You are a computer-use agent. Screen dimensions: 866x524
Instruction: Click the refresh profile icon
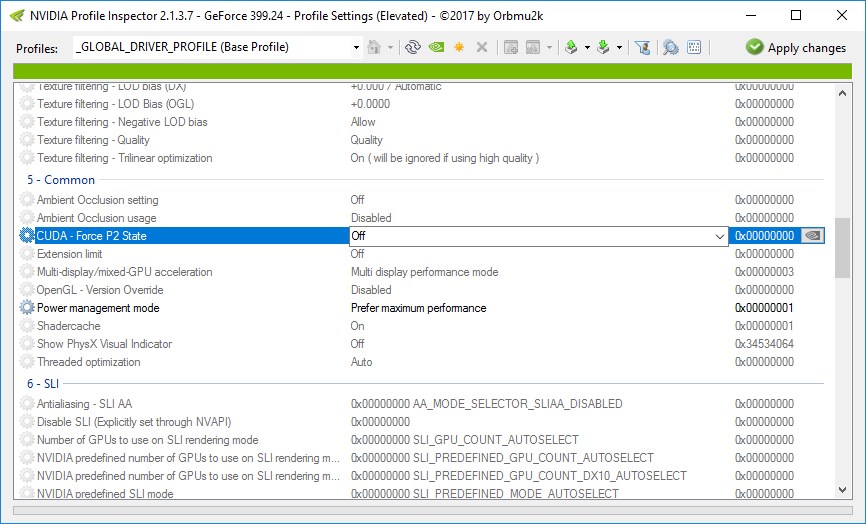pos(412,47)
